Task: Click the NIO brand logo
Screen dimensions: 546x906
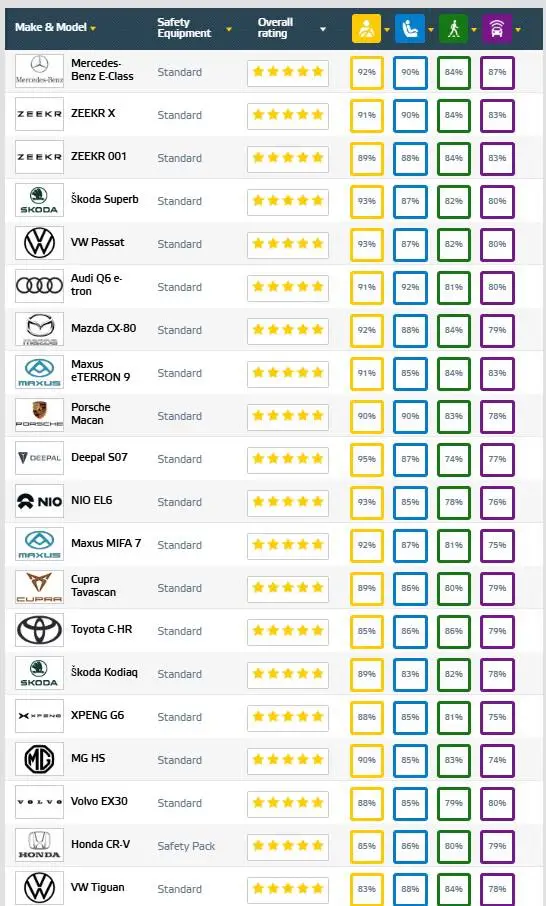Action: pyautogui.click(x=39, y=501)
